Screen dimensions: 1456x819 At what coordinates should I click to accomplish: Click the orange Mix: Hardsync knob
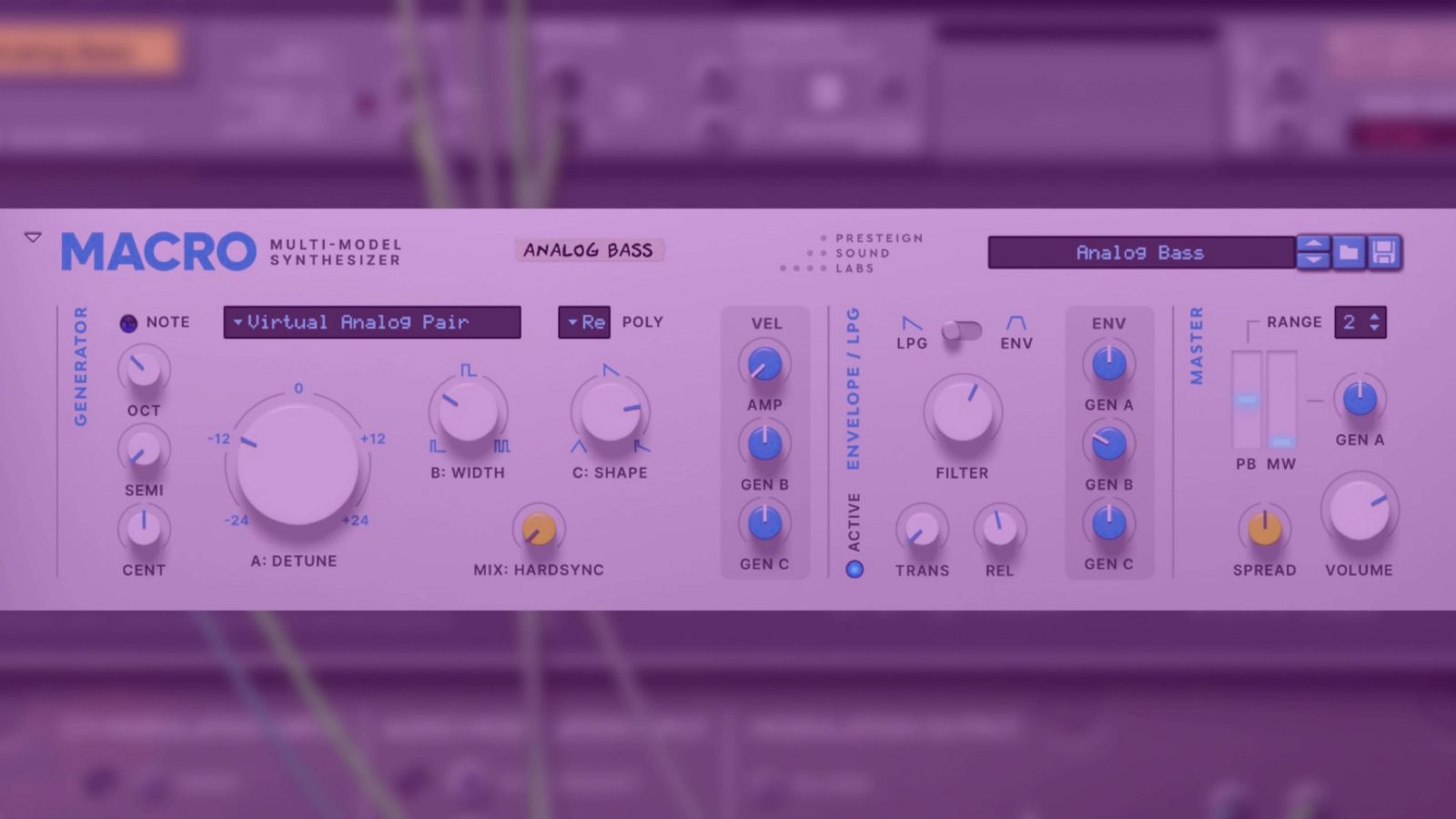tap(538, 529)
